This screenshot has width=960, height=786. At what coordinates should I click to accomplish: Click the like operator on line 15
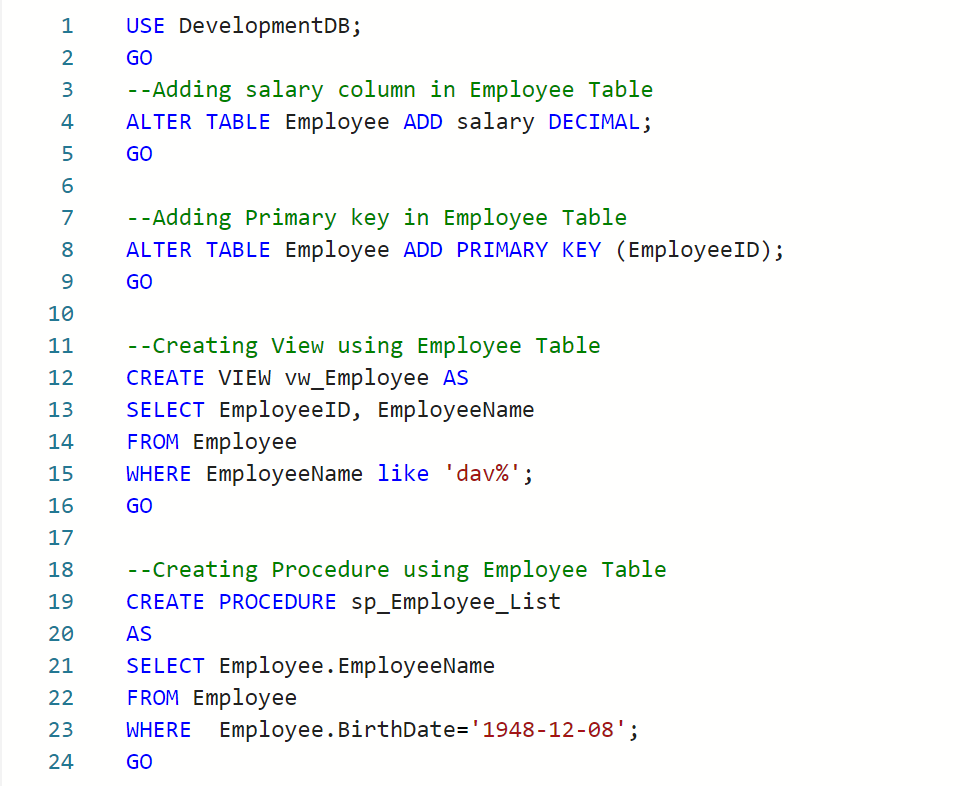point(403,474)
